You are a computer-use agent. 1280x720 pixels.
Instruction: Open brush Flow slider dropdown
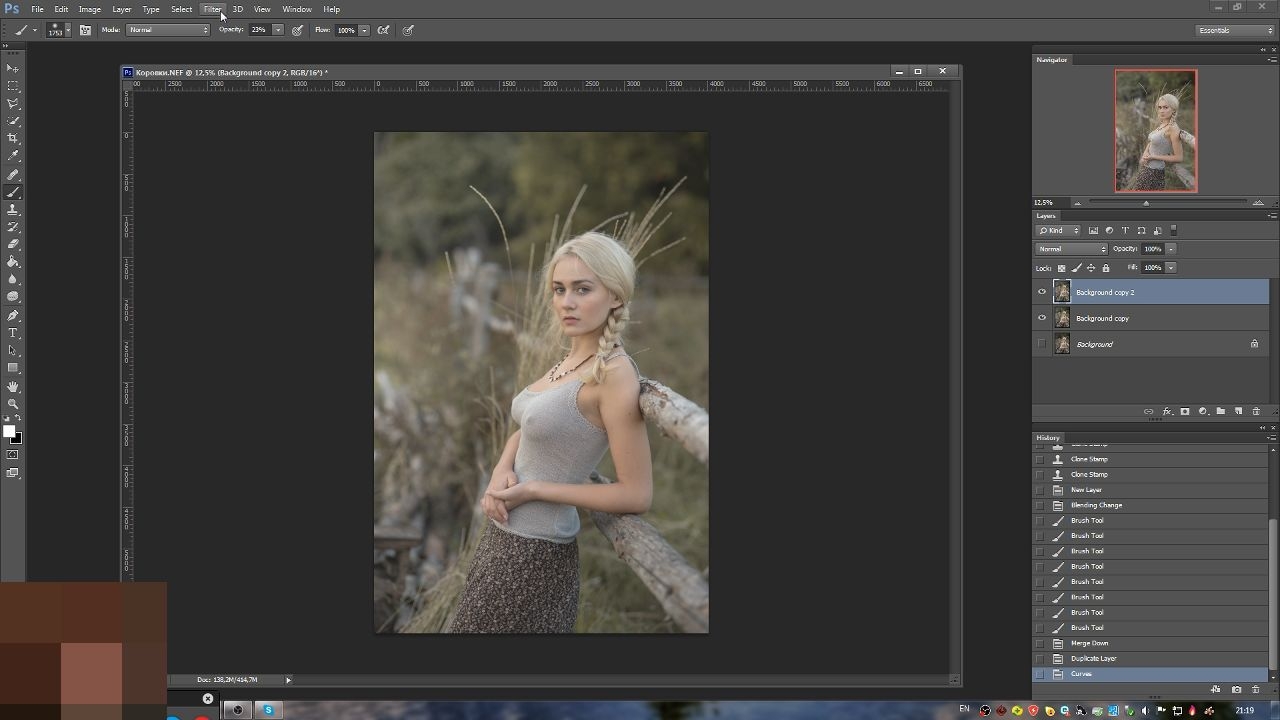pos(365,30)
